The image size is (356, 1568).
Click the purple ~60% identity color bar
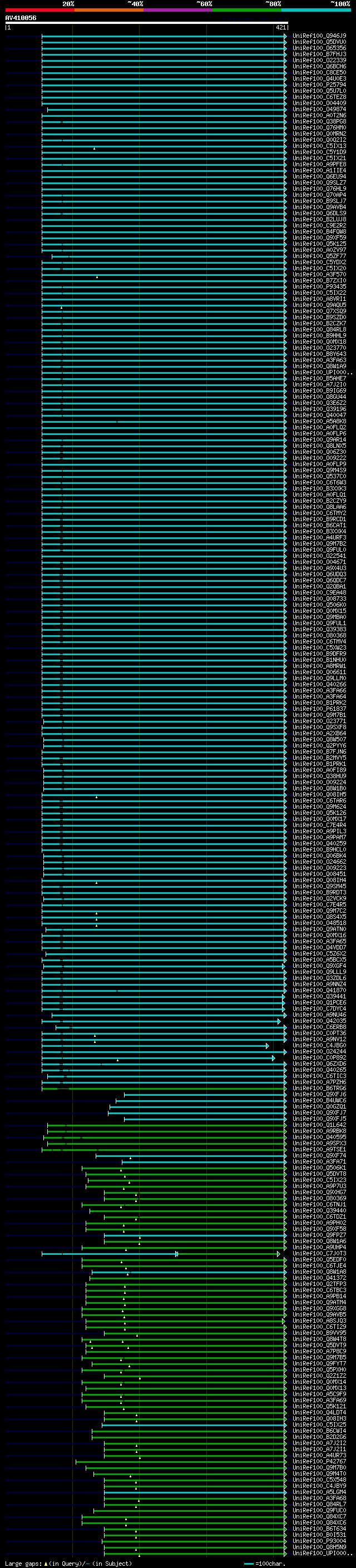pyautogui.click(x=179, y=10)
